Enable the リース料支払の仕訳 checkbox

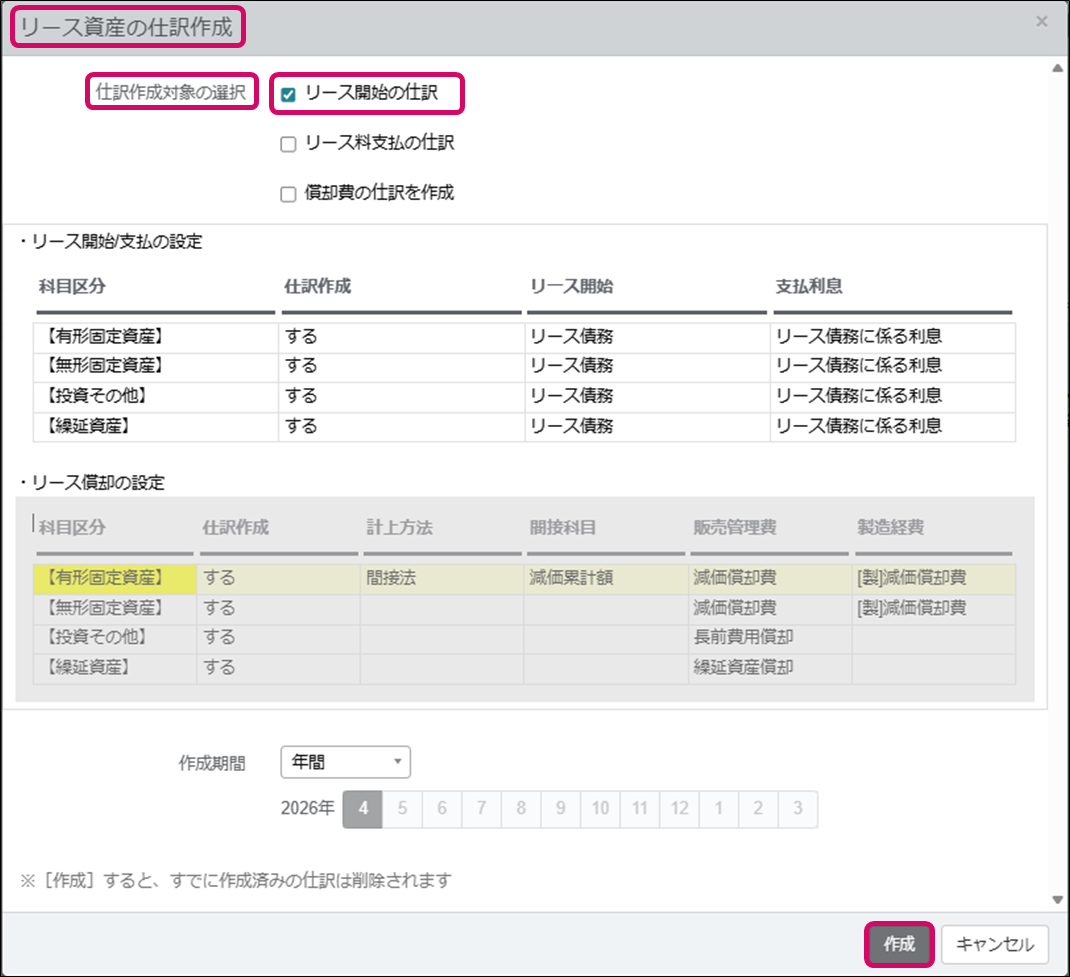pyautogui.click(x=289, y=144)
